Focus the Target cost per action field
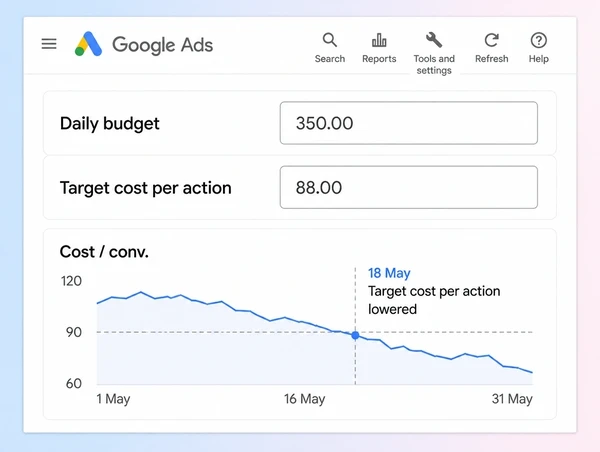The image size is (600, 452). pyautogui.click(x=409, y=187)
